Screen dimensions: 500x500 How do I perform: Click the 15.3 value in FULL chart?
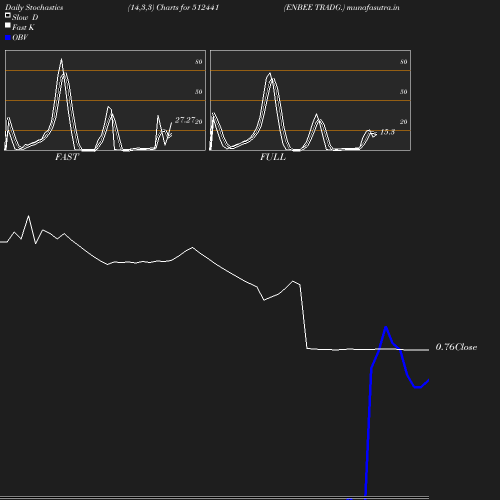[x=387, y=132]
